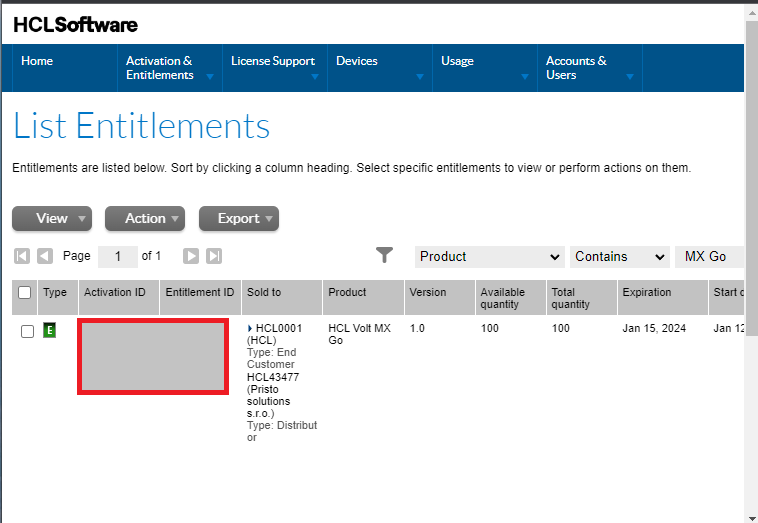Open Activation & Entitlements menu

168,68
